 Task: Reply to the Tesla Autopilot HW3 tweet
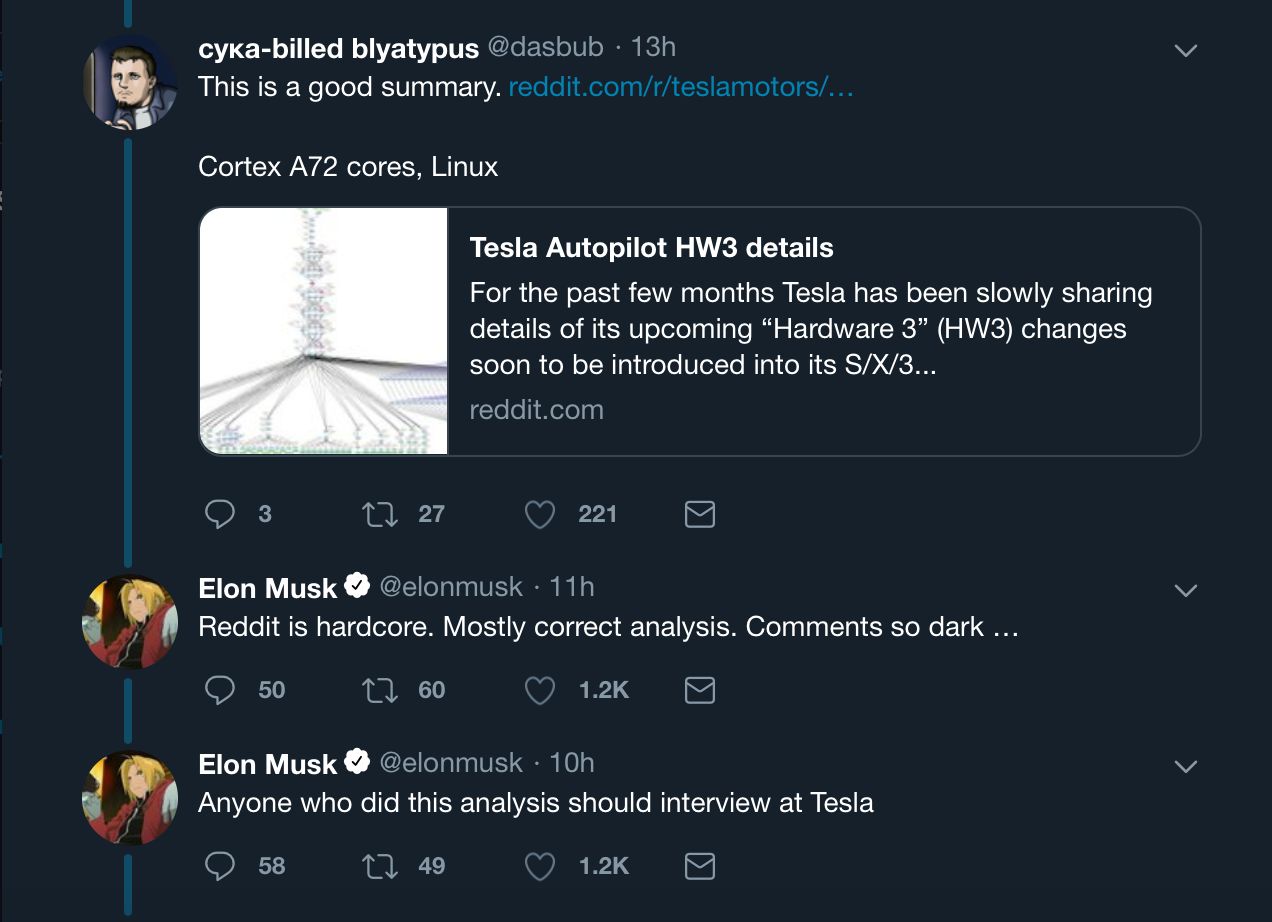coord(220,514)
